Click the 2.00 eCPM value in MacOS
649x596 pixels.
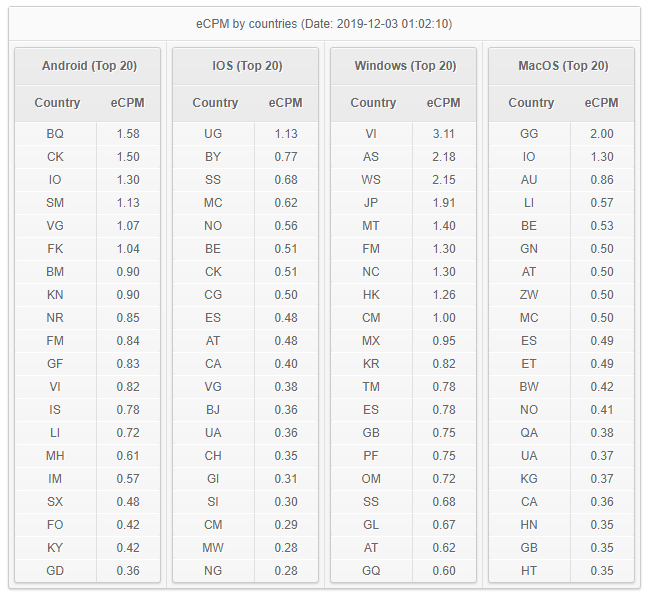[x=602, y=134]
